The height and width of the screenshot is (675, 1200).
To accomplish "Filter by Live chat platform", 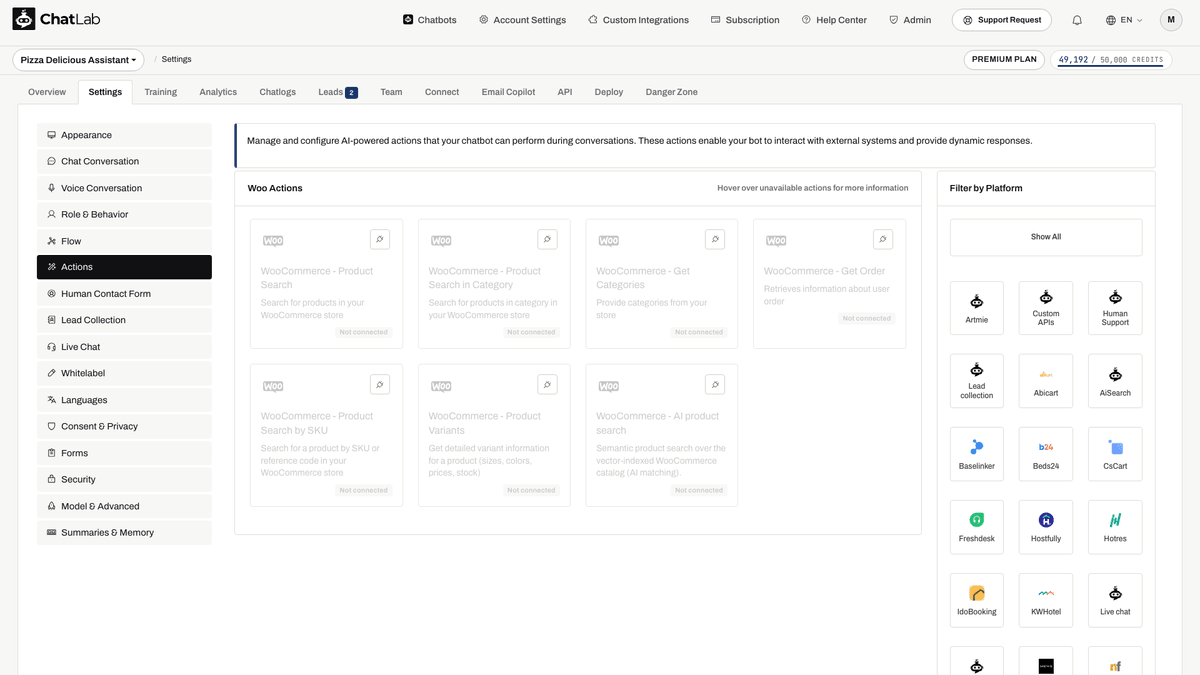I will pyautogui.click(x=1115, y=600).
